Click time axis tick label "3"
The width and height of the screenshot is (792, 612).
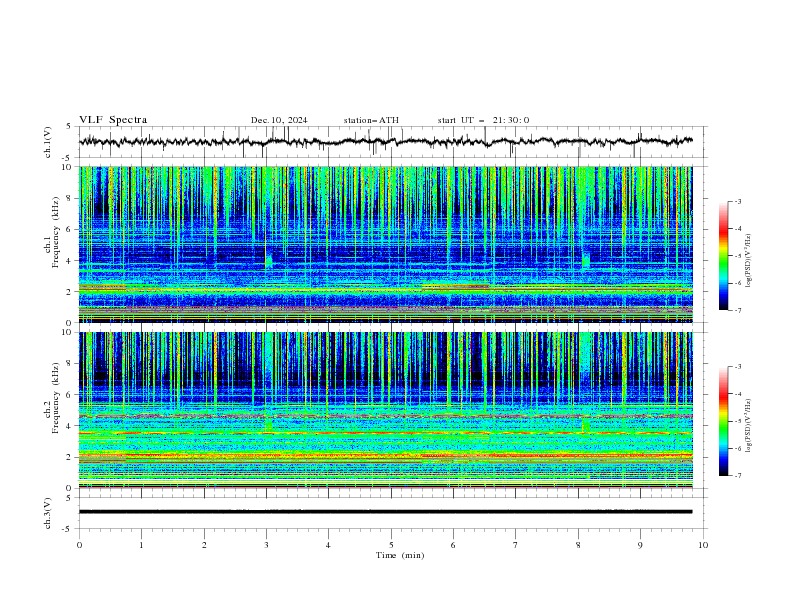tap(266, 545)
